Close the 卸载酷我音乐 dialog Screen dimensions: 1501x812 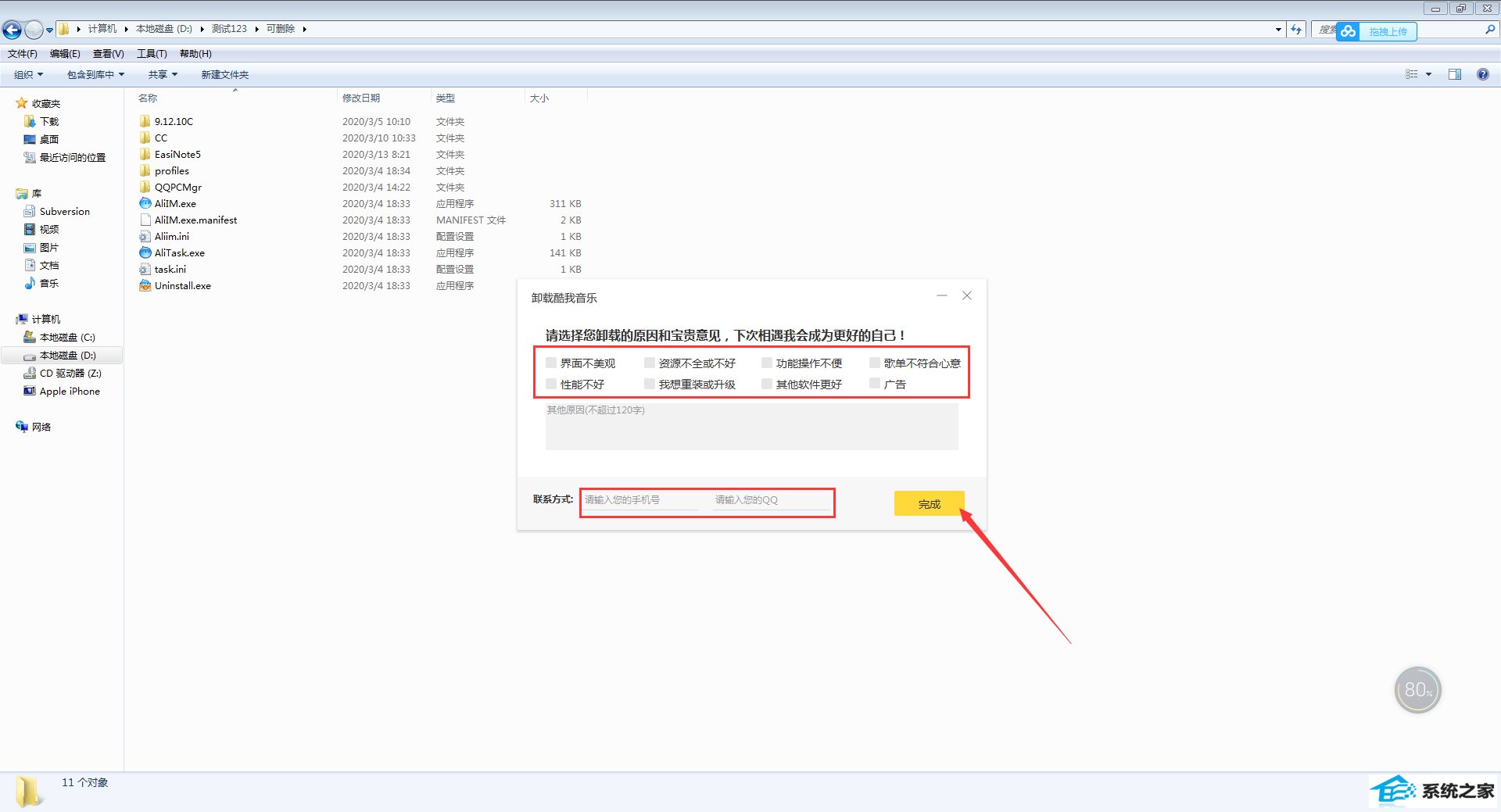tap(967, 295)
